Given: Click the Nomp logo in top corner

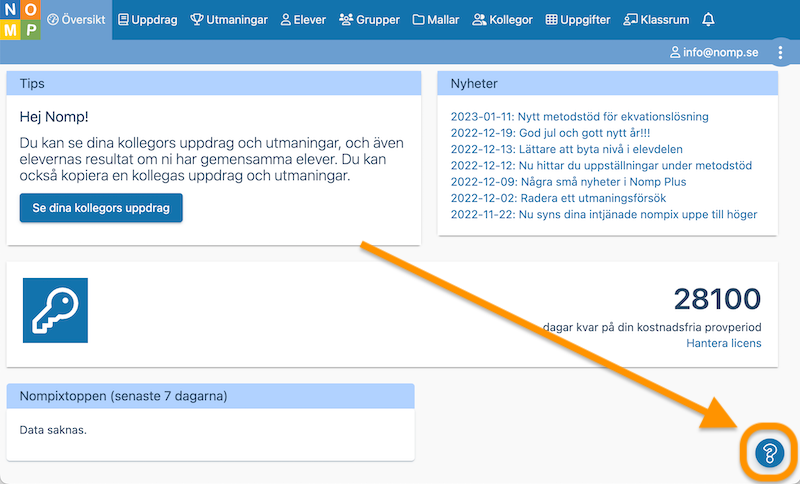Looking at the screenshot, I should 21,20.
